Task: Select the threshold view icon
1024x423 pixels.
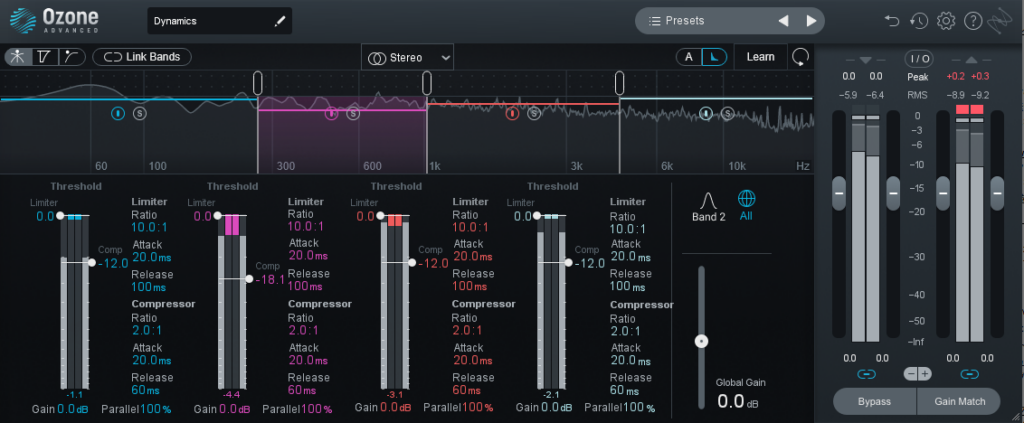Action: (x=44, y=57)
